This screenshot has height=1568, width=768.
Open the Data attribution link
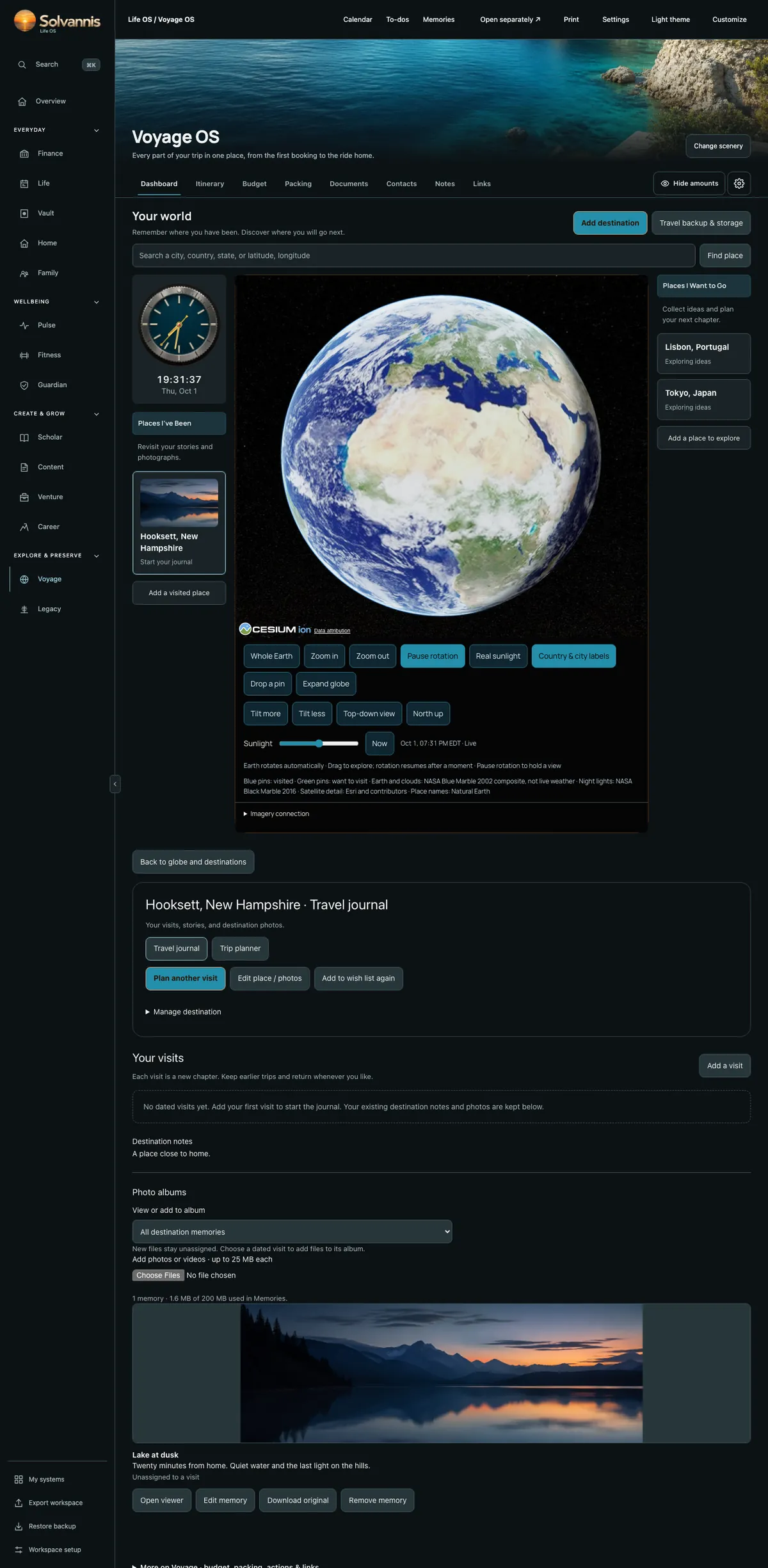[x=332, y=631]
